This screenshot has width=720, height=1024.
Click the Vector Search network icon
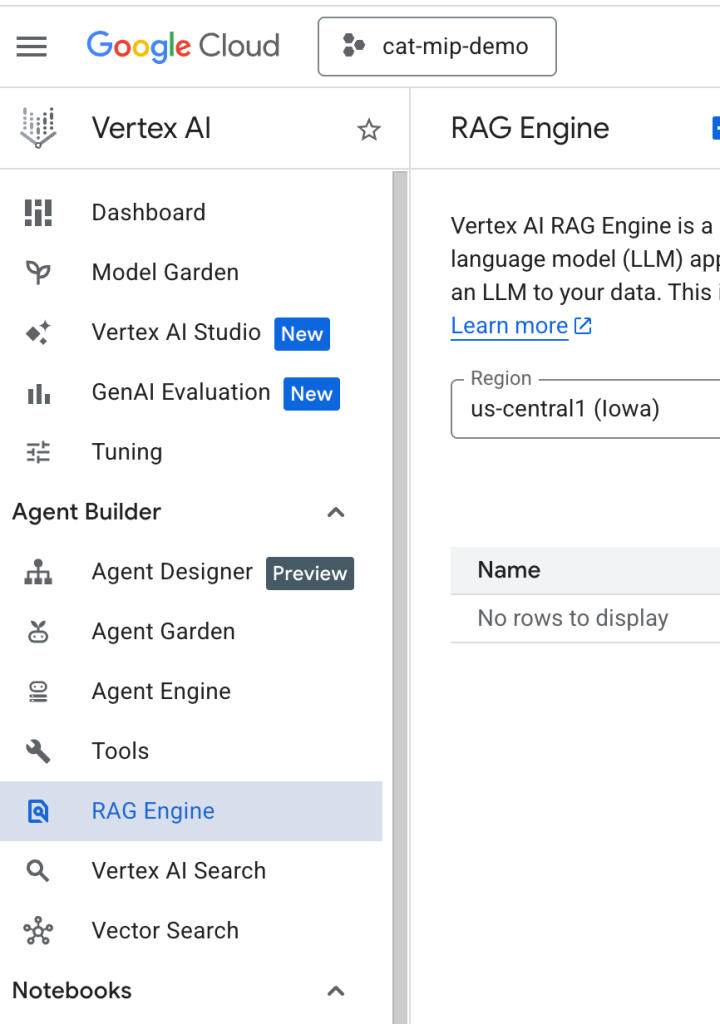[38, 931]
